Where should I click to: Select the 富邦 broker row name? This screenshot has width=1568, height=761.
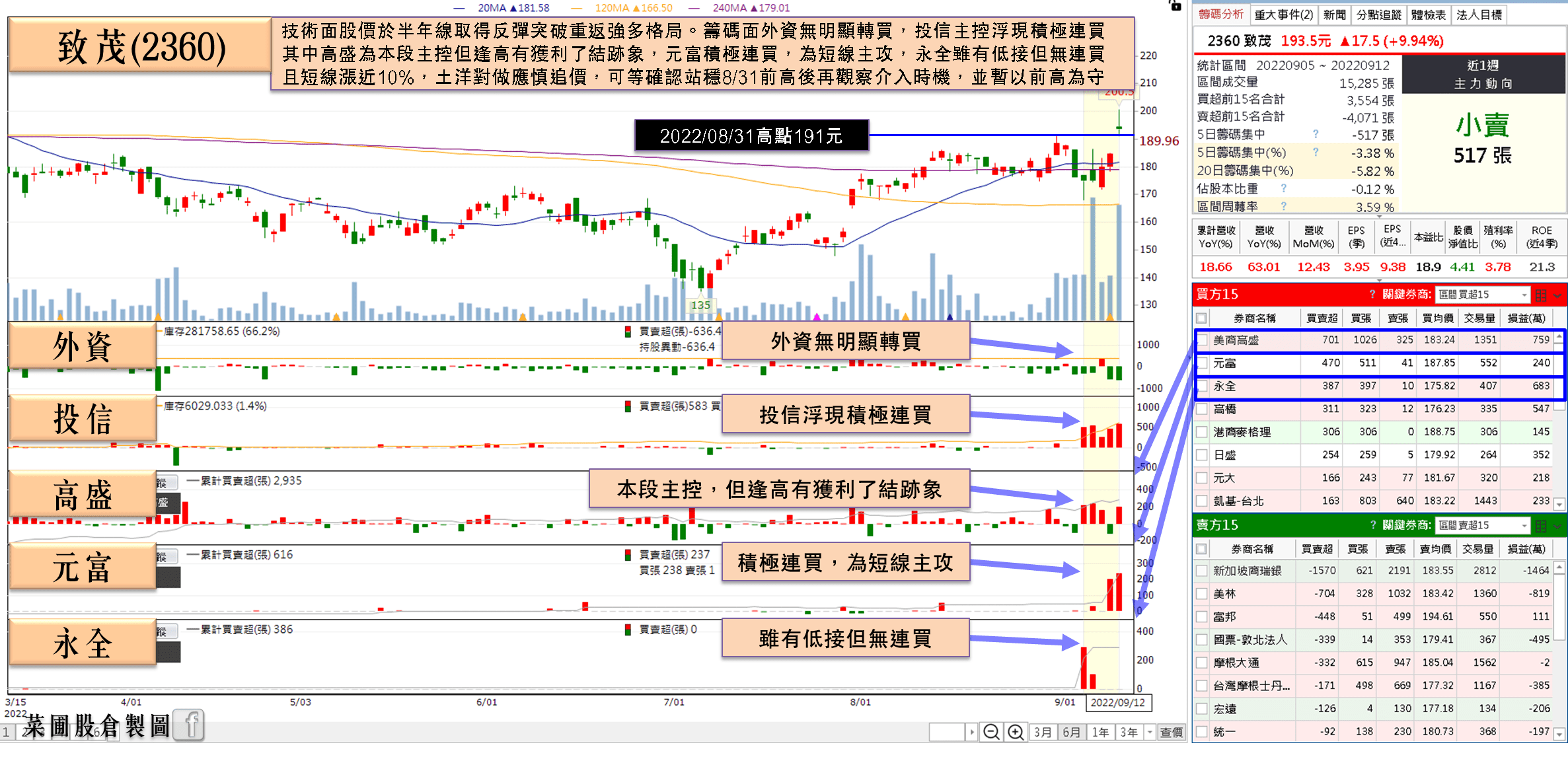1224,616
